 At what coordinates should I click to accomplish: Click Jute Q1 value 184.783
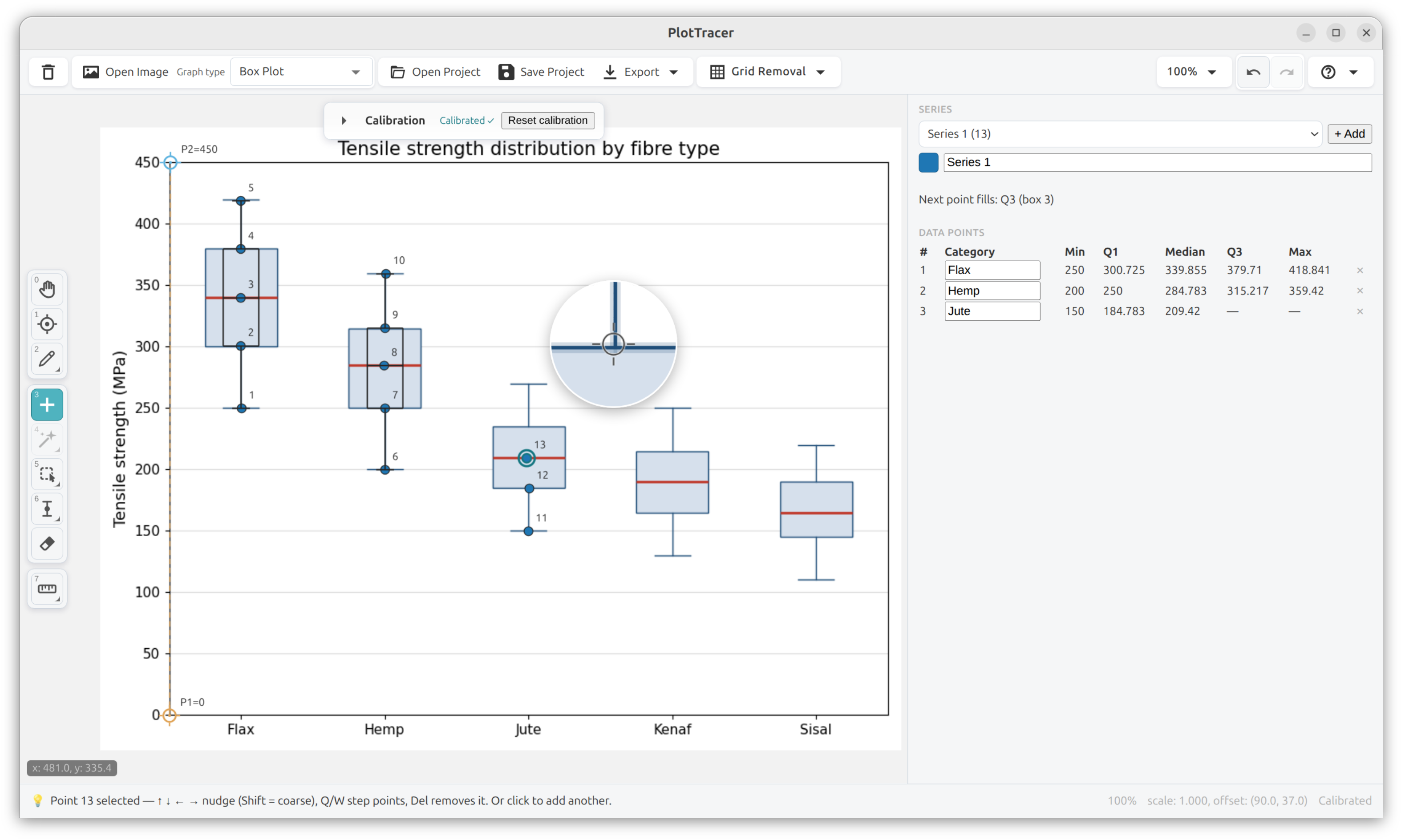pos(1124,311)
